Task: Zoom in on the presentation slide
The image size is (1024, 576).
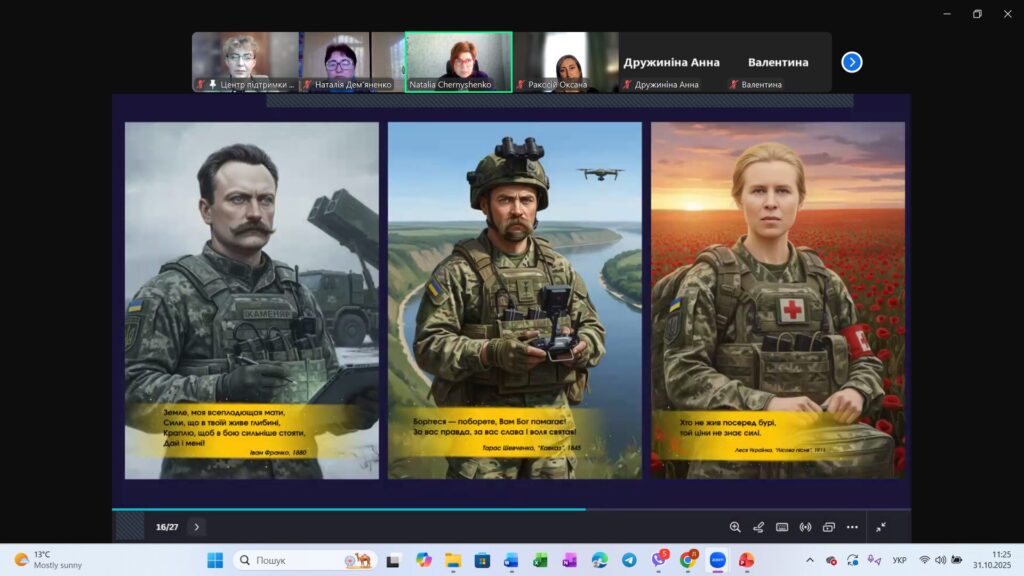Action: 735,527
